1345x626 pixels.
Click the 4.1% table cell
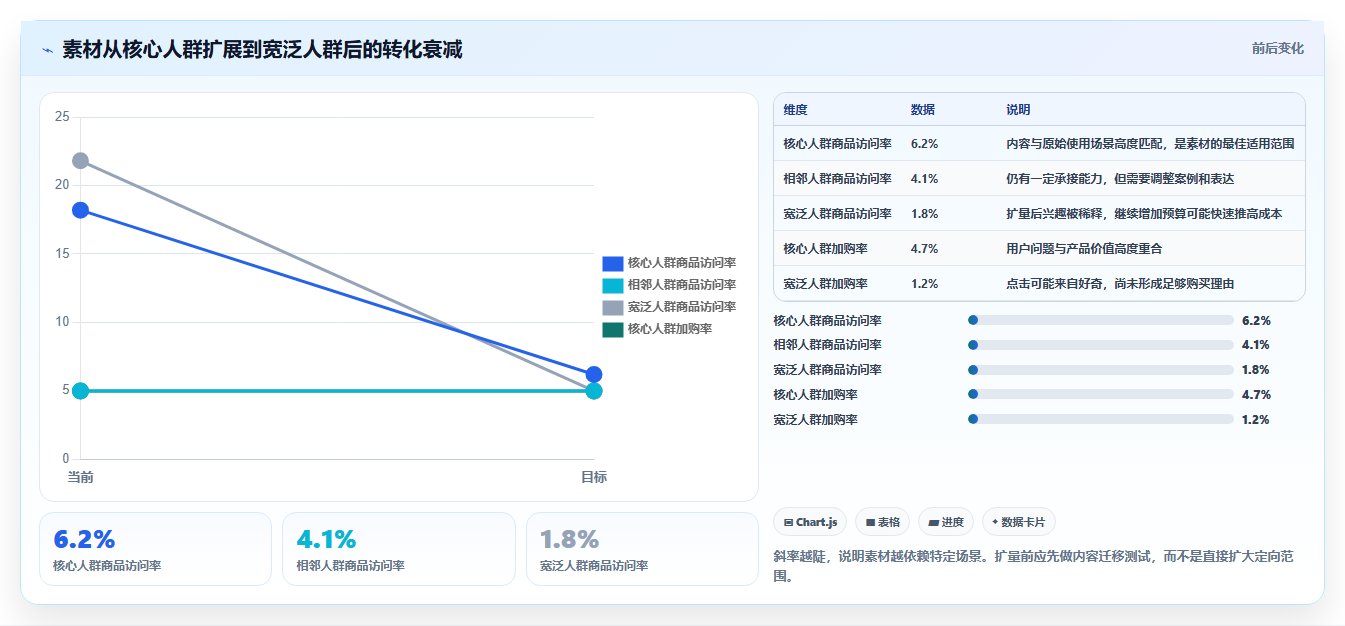tap(924, 178)
